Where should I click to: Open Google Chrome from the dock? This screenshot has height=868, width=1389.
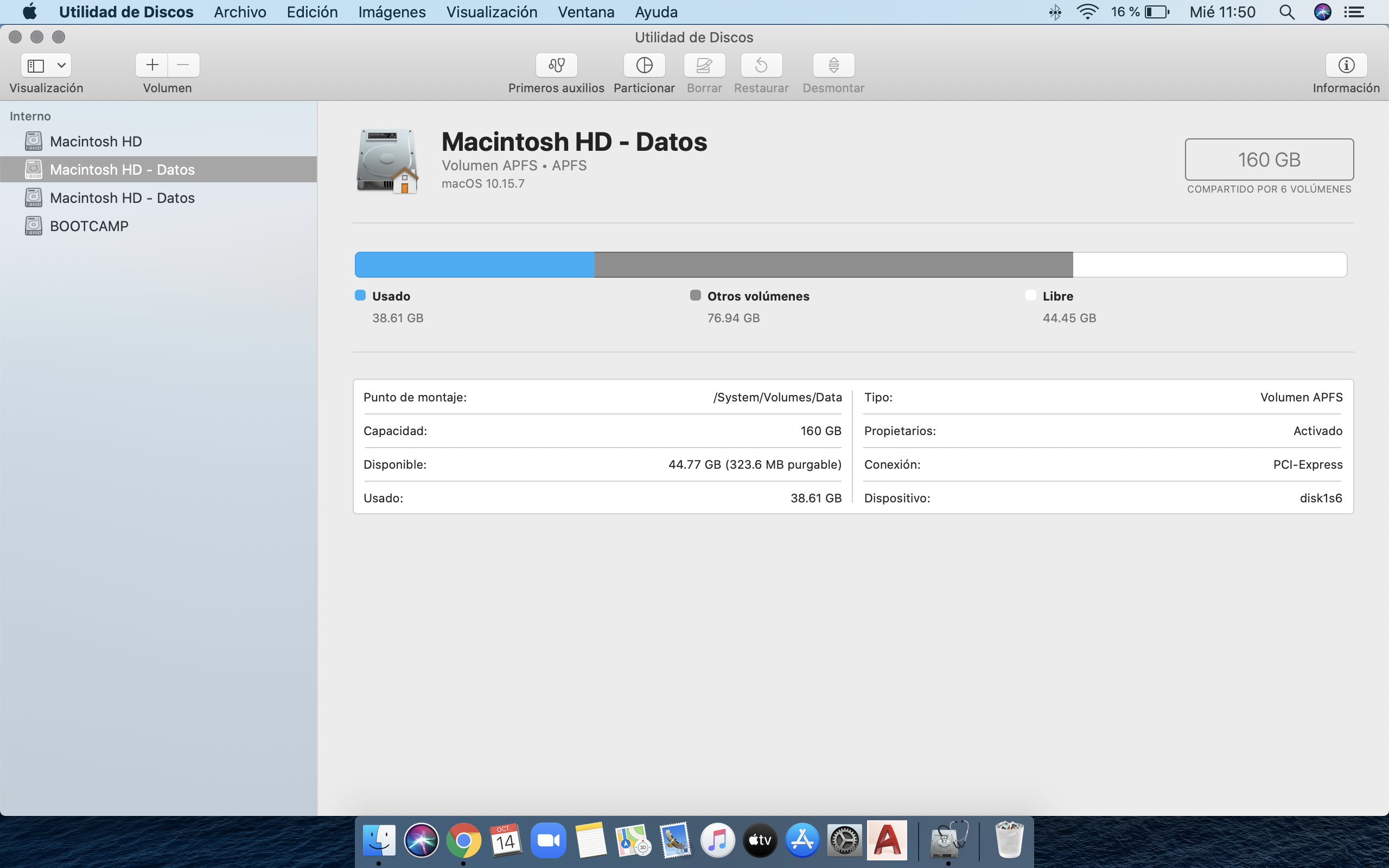(x=463, y=840)
